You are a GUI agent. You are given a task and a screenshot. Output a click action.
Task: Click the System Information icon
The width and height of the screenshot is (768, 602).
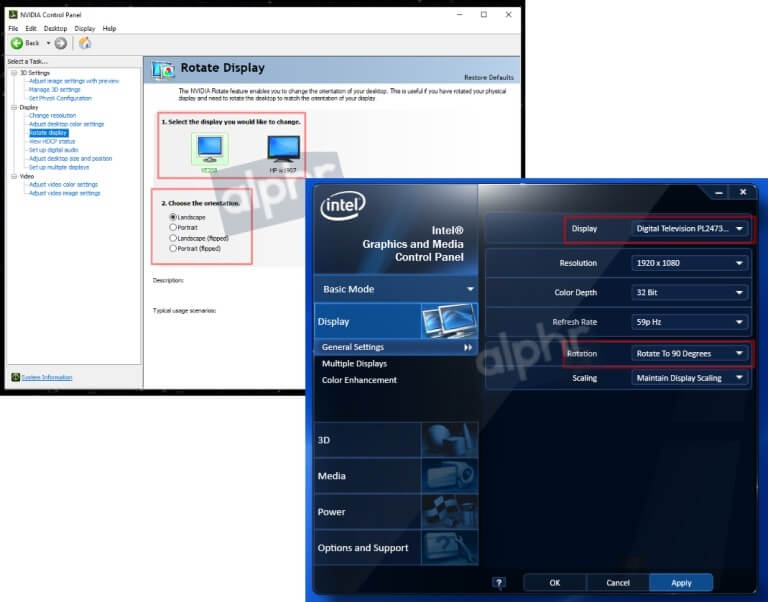[15, 377]
